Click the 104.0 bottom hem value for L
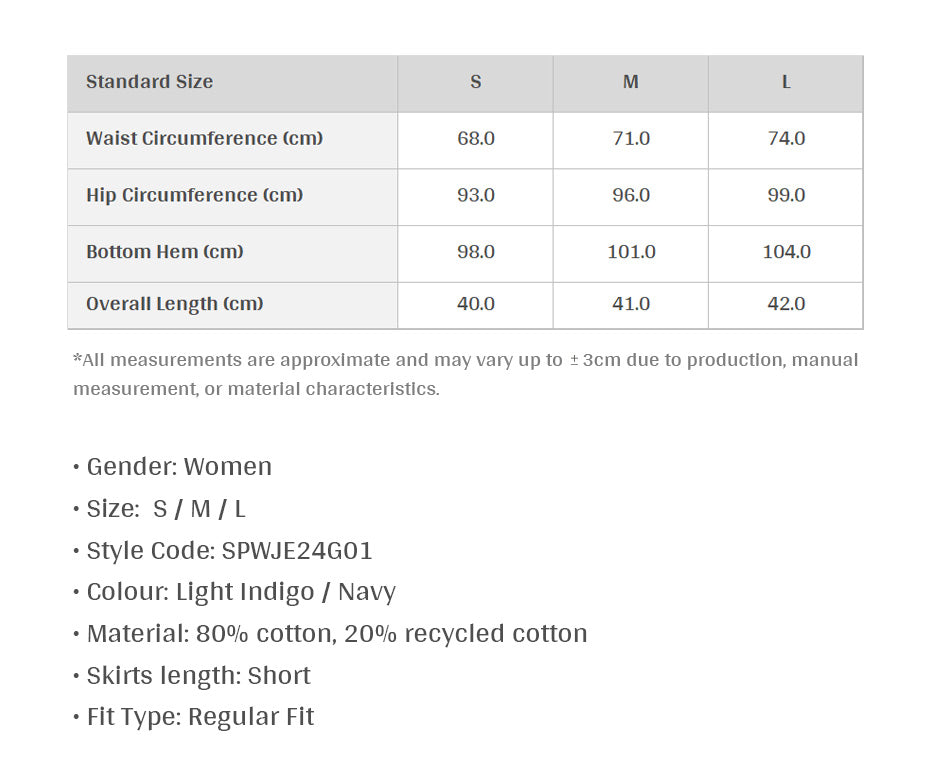 pos(786,251)
